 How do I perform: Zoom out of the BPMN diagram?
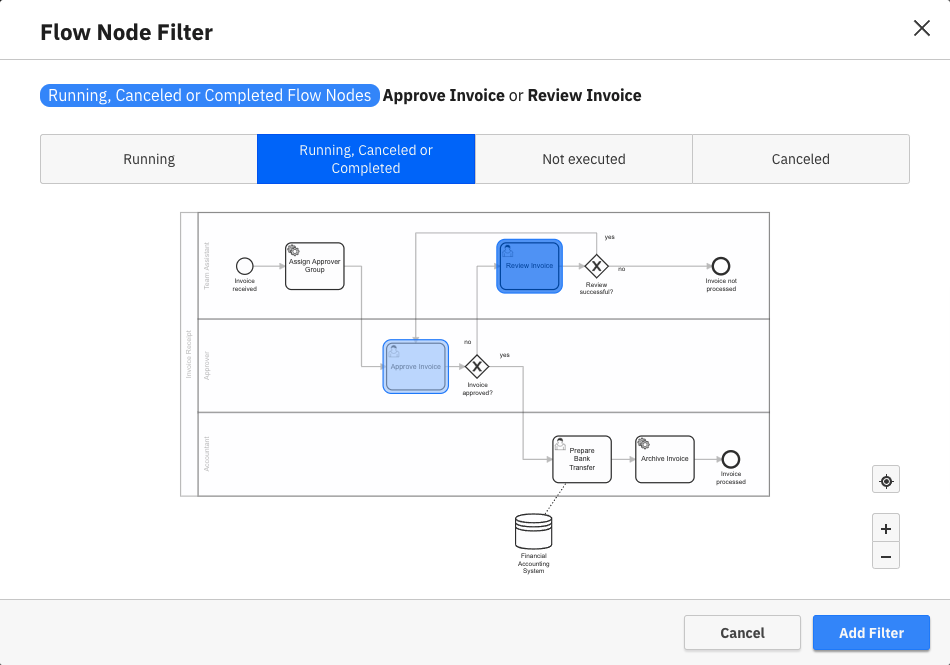point(885,556)
